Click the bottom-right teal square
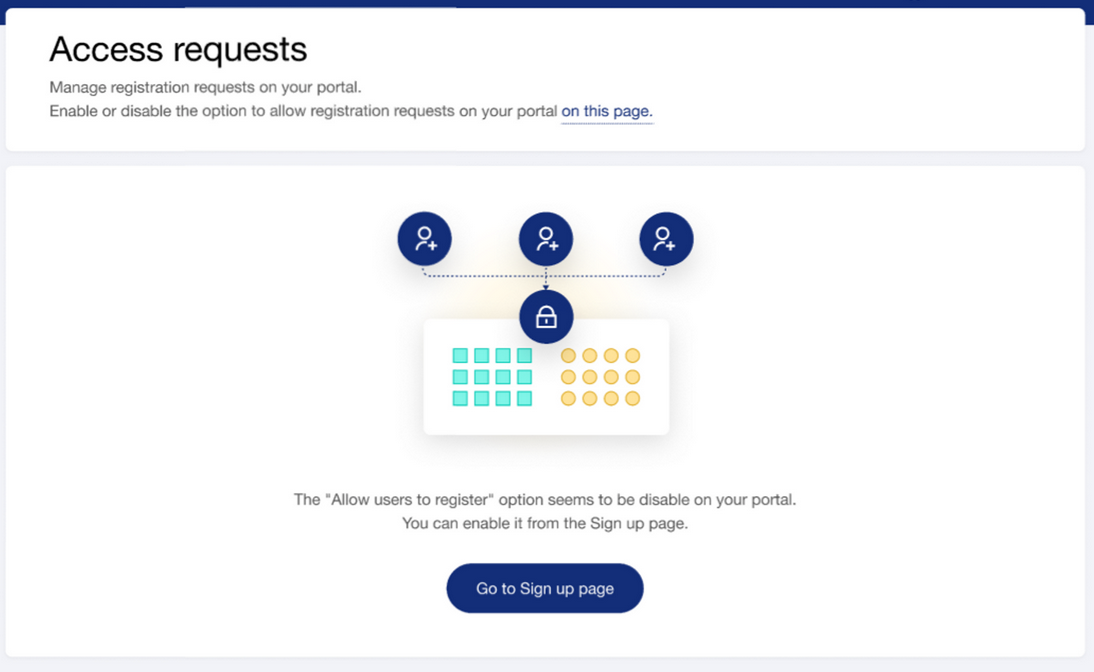1094x672 pixels. pos(524,398)
